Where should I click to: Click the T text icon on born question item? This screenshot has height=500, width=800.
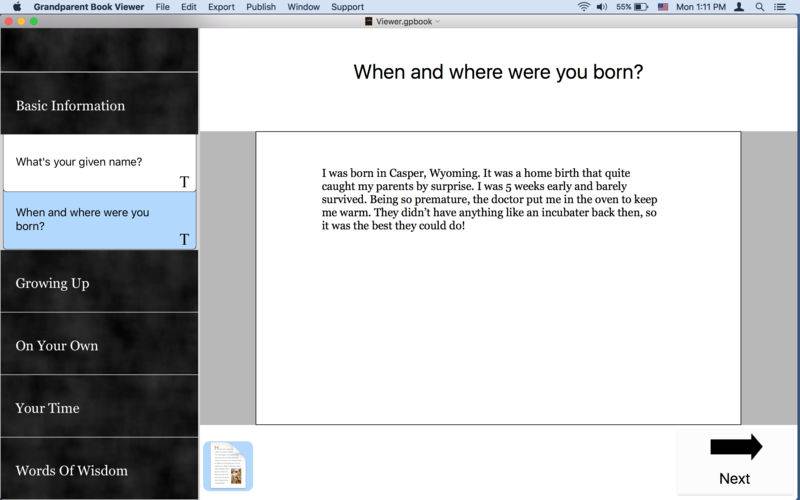coord(184,239)
